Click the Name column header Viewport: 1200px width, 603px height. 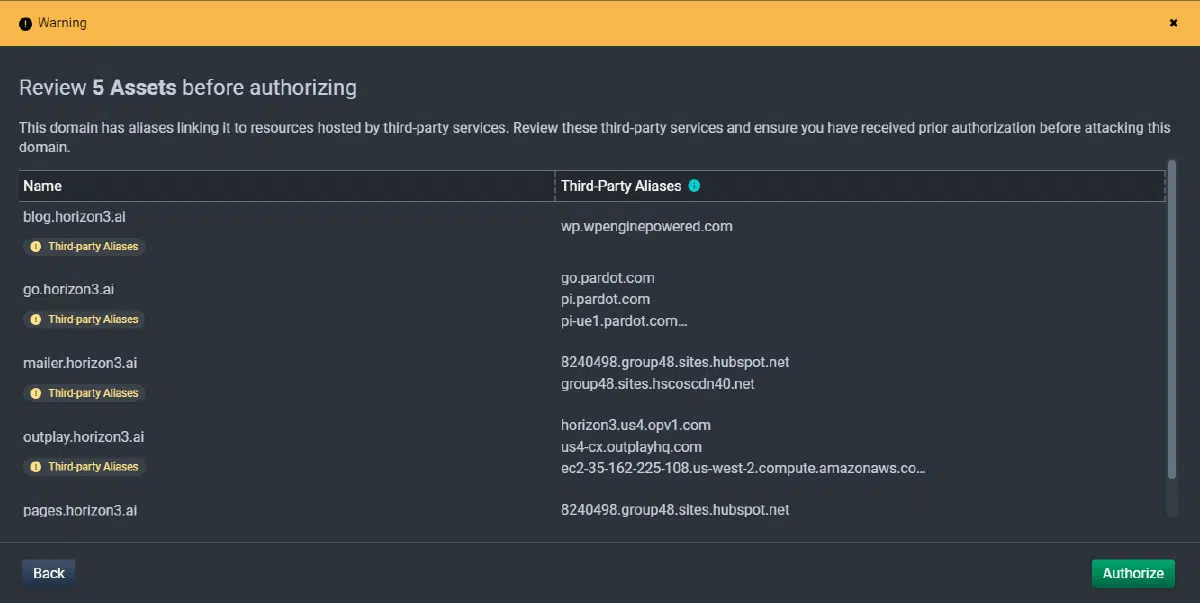[287, 186]
